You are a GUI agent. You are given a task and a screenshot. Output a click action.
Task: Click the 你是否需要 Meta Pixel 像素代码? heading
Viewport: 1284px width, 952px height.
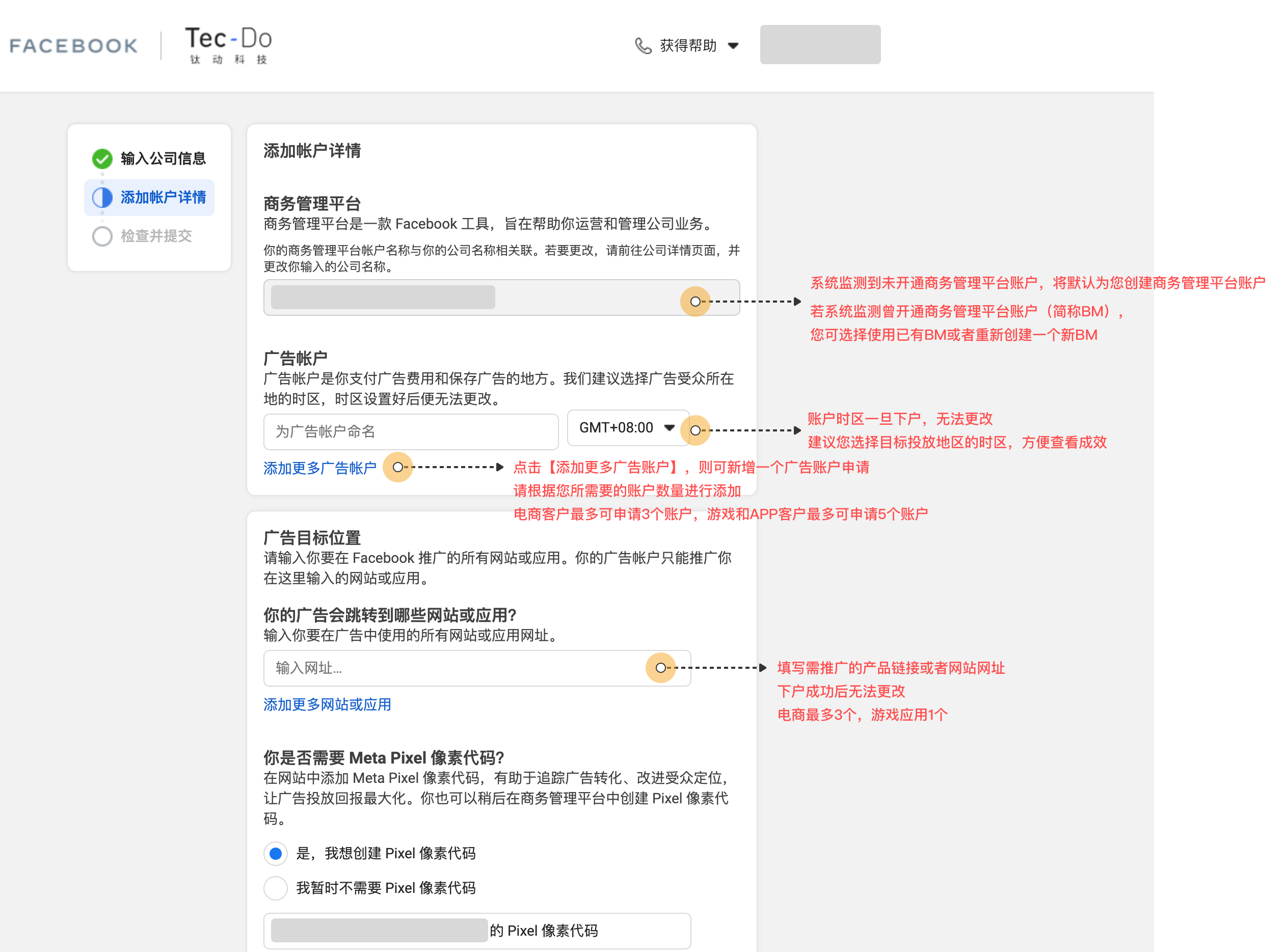coord(384,757)
